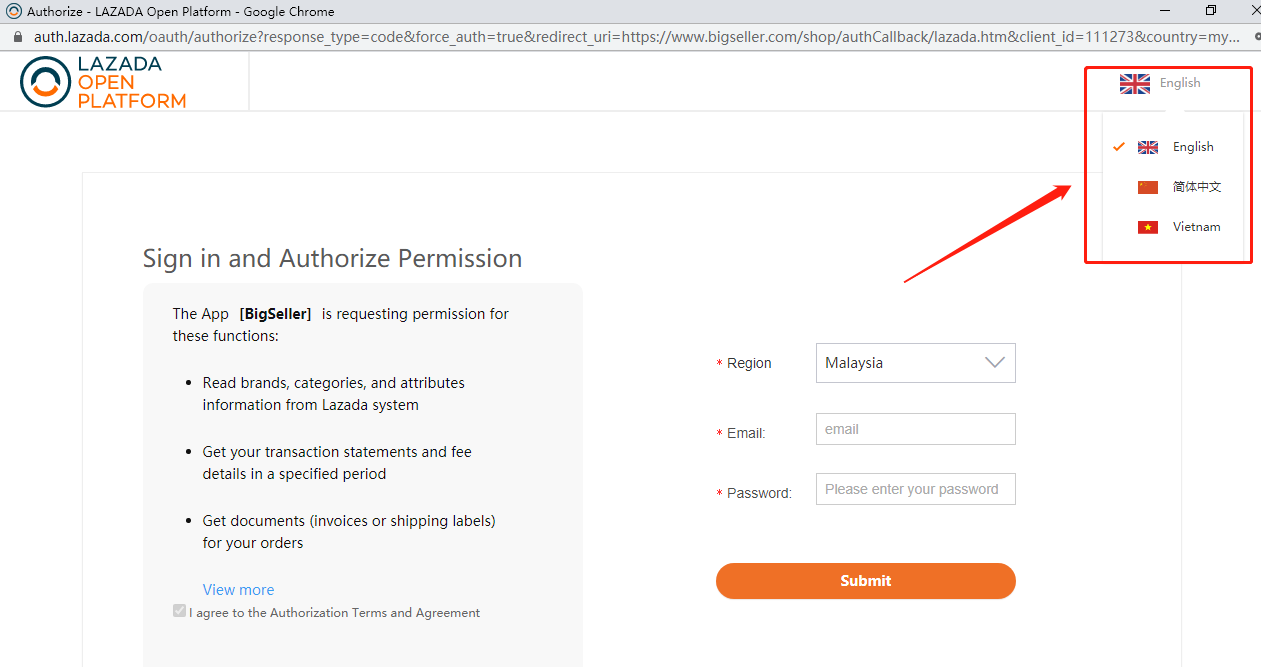Viewport: 1261px width, 667px height.
Task: Click the UK flag in language selector
Action: [x=1135, y=83]
